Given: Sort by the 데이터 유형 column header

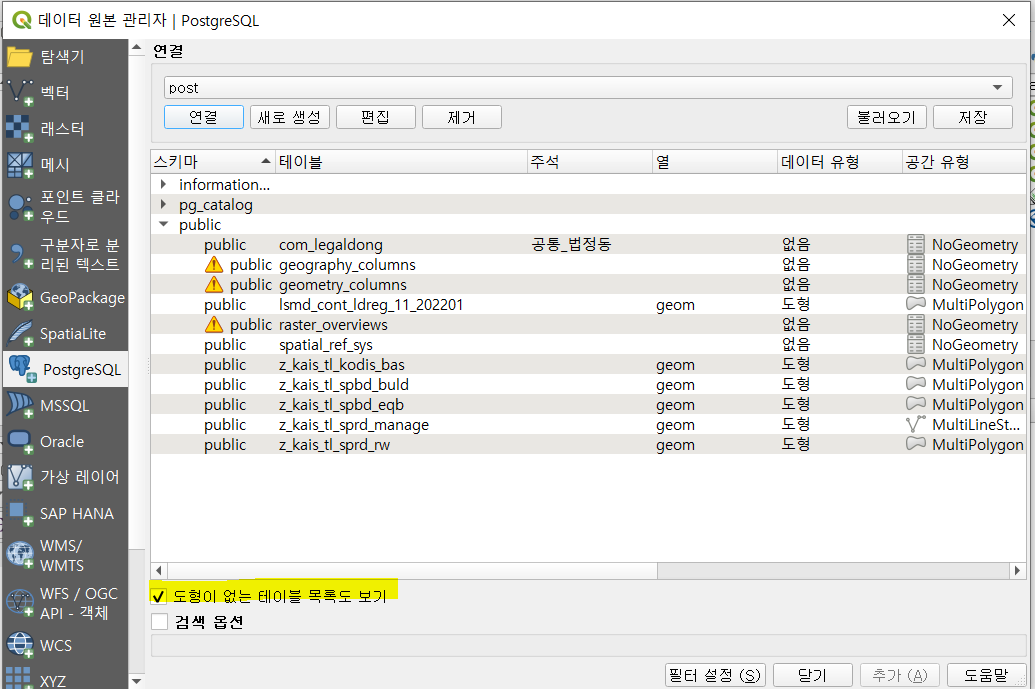Looking at the screenshot, I should pyautogui.click(x=839, y=162).
